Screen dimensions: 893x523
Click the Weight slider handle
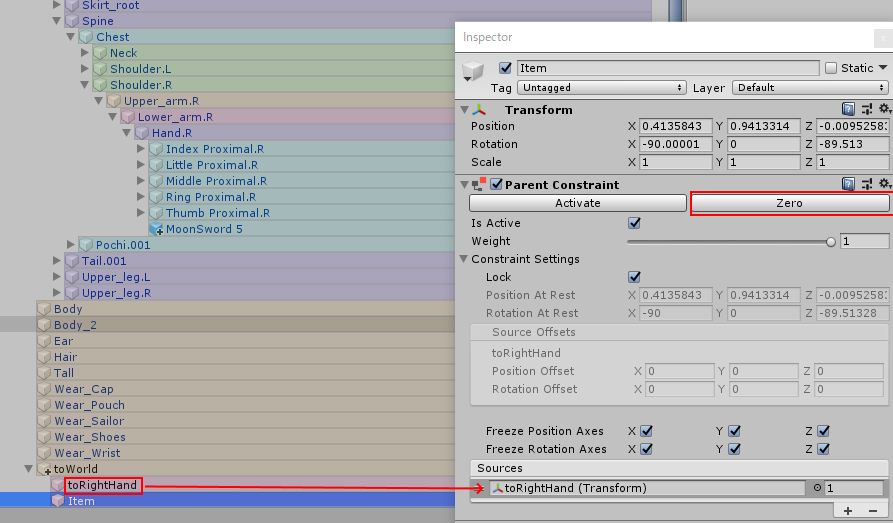(x=830, y=242)
